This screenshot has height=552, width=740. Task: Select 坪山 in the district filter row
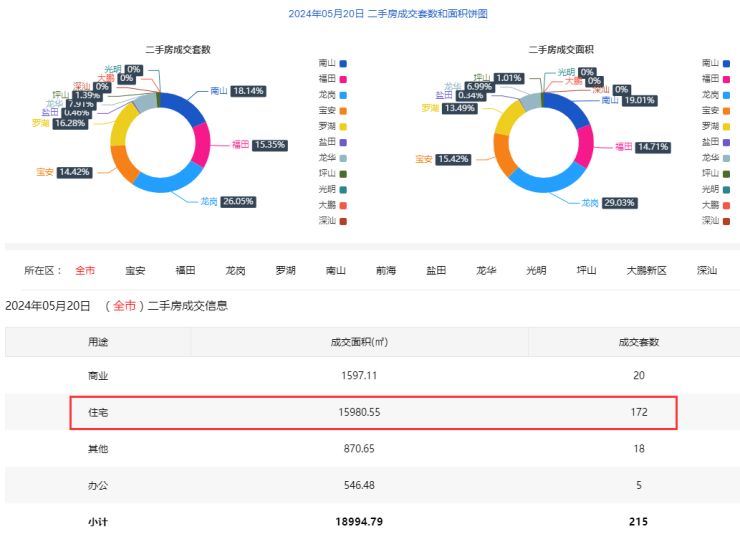[586, 270]
